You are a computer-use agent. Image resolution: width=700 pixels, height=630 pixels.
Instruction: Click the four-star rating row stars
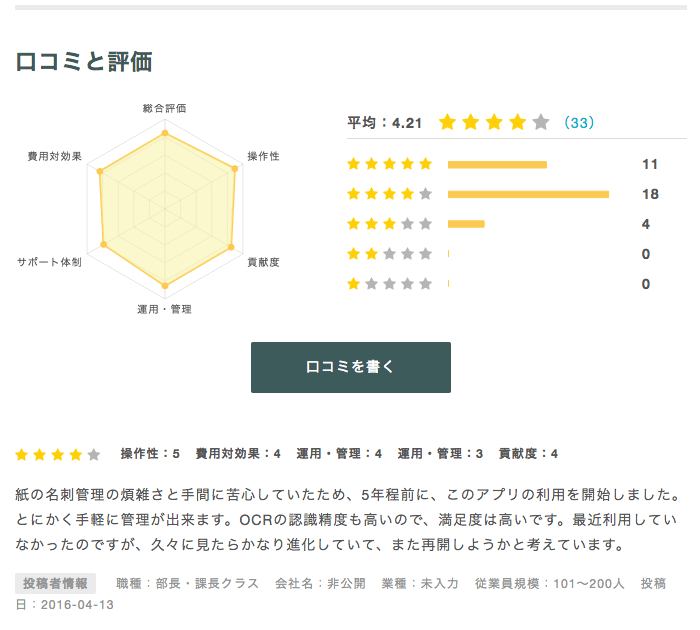pyautogui.click(x=389, y=194)
